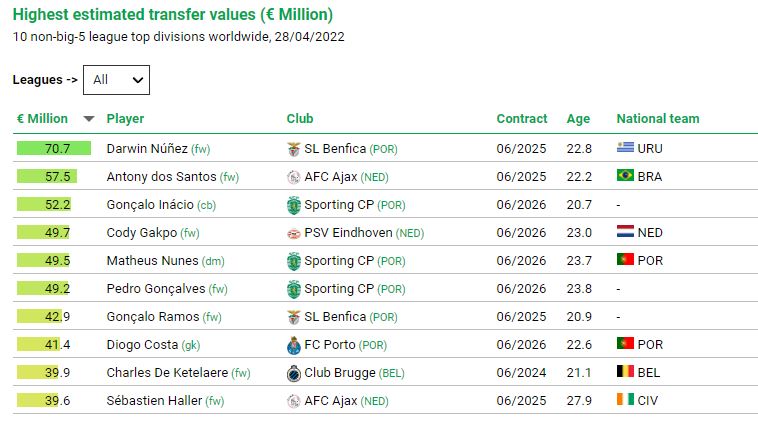Open the Leagues dropdown showing All
This screenshot has width=758, height=430.
point(116,80)
